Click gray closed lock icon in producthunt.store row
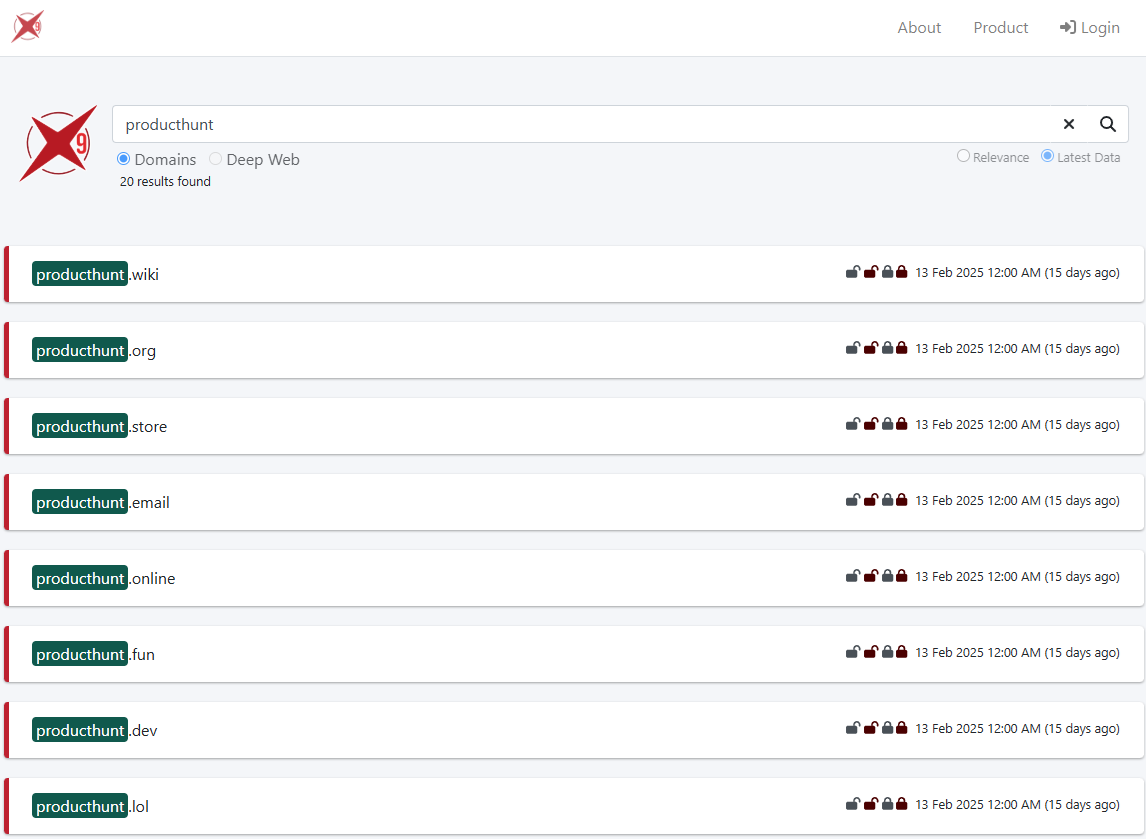This screenshot has height=839, width=1146. (x=887, y=424)
